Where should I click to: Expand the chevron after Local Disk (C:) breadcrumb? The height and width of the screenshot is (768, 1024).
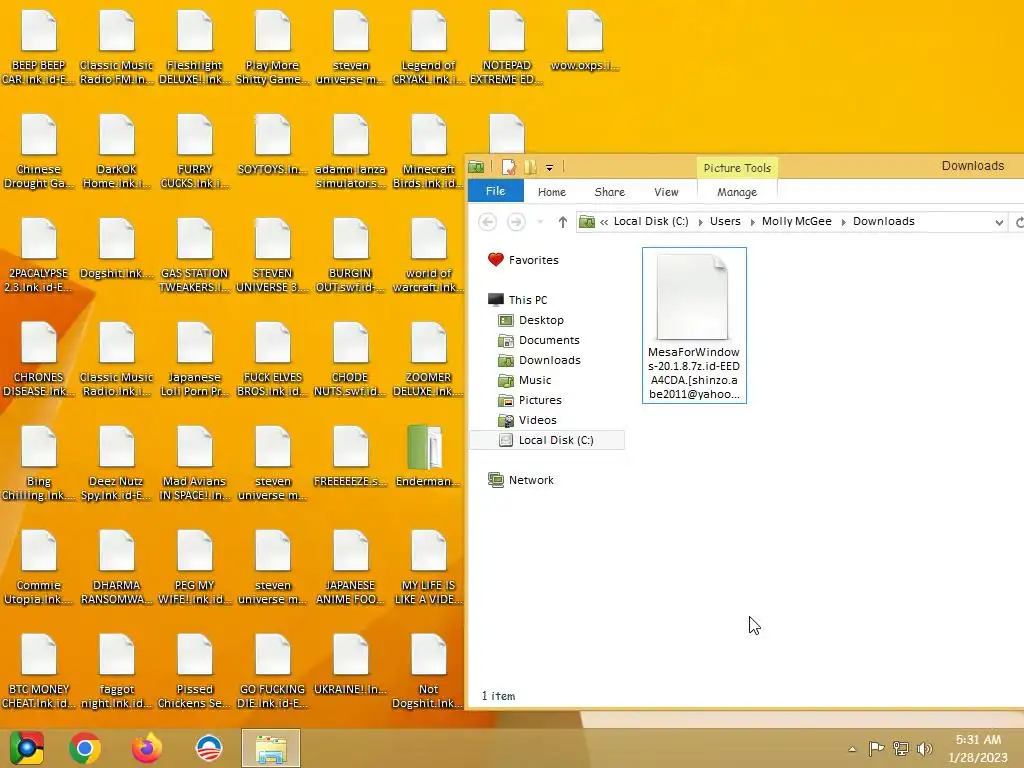coord(701,222)
